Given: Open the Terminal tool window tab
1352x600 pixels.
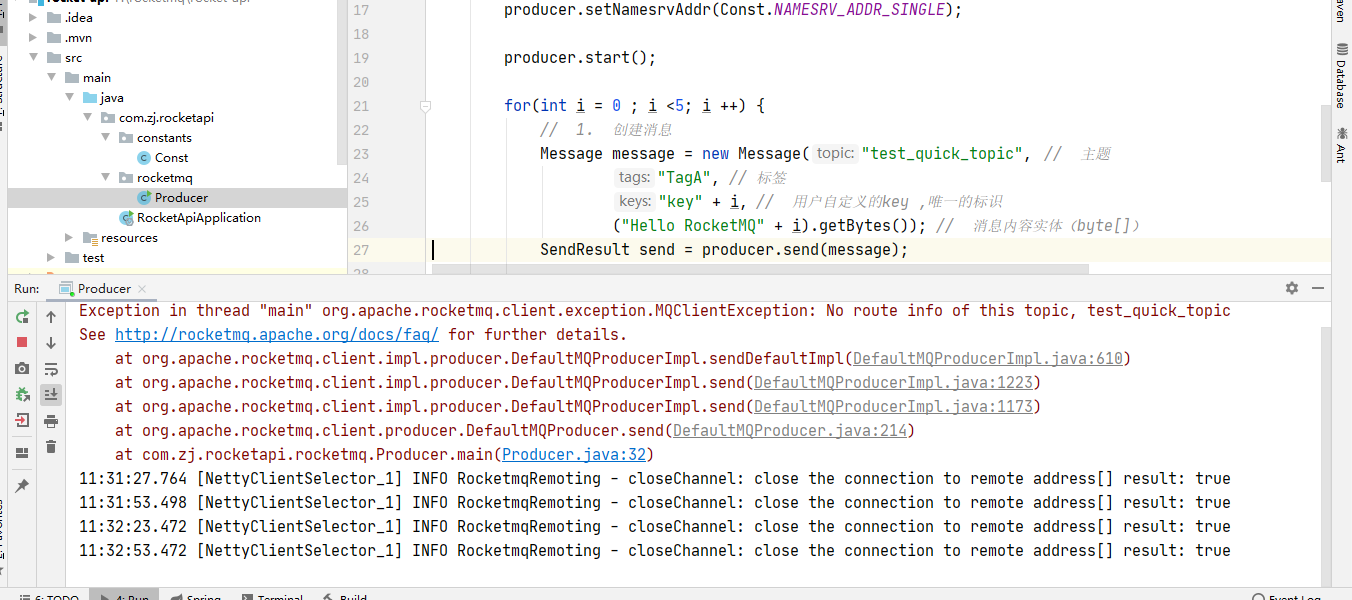Looking at the screenshot, I should [271, 597].
